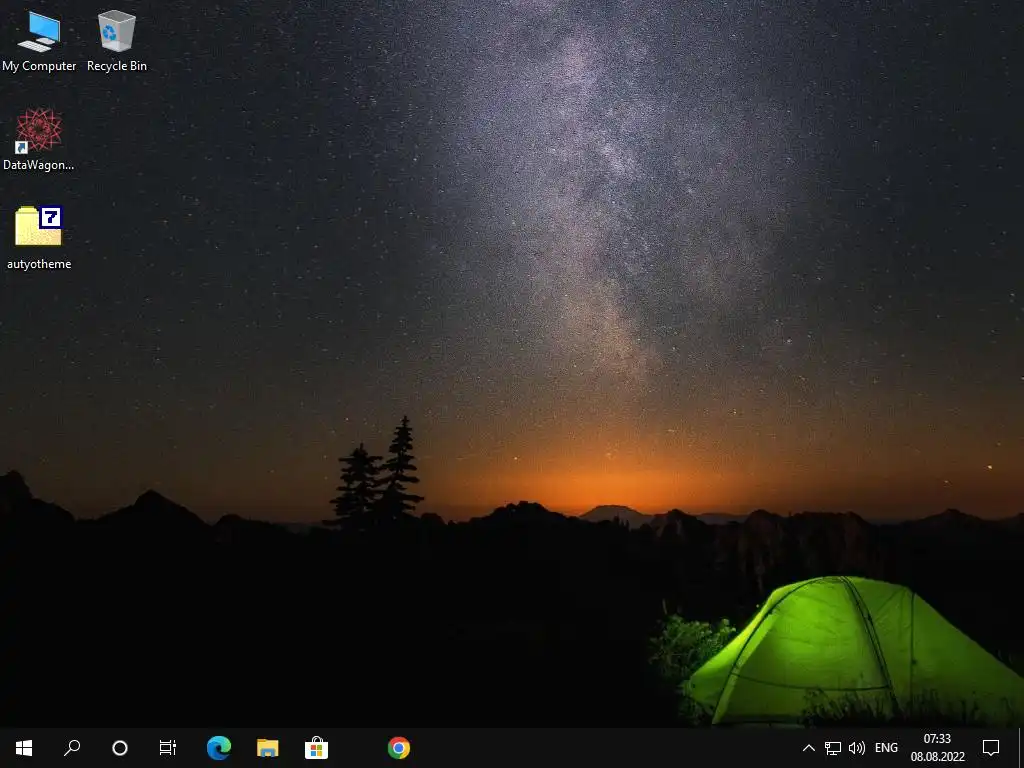Open volume speaker tray icon
The image size is (1024, 768).
[x=857, y=748]
